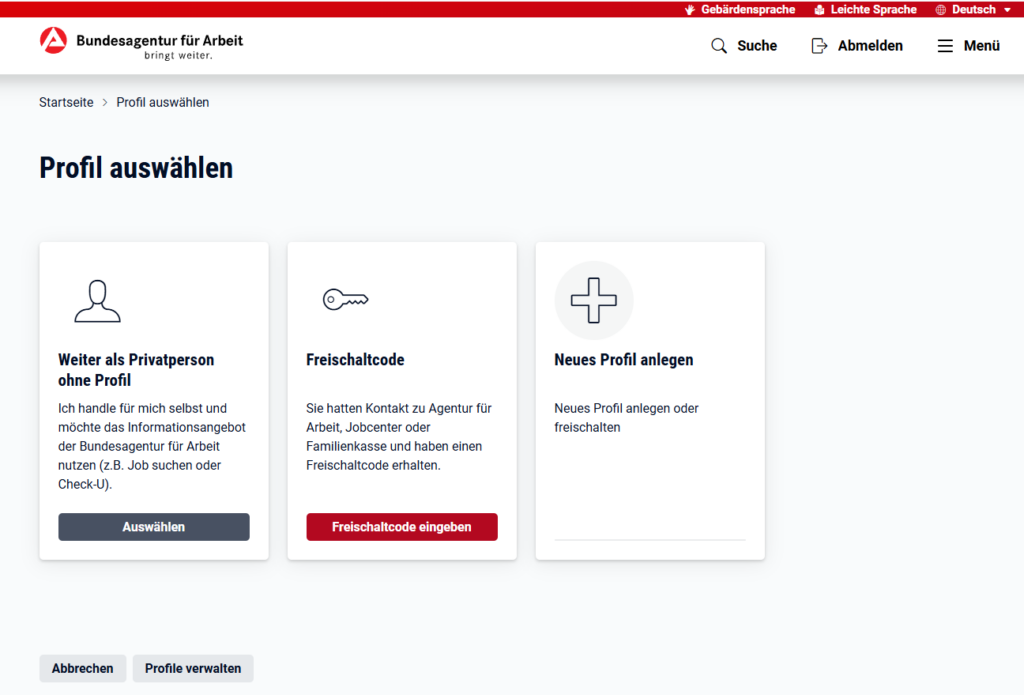Click the person silhouette profile icon
Viewport: 1024px width, 695px height.
[97, 300]
